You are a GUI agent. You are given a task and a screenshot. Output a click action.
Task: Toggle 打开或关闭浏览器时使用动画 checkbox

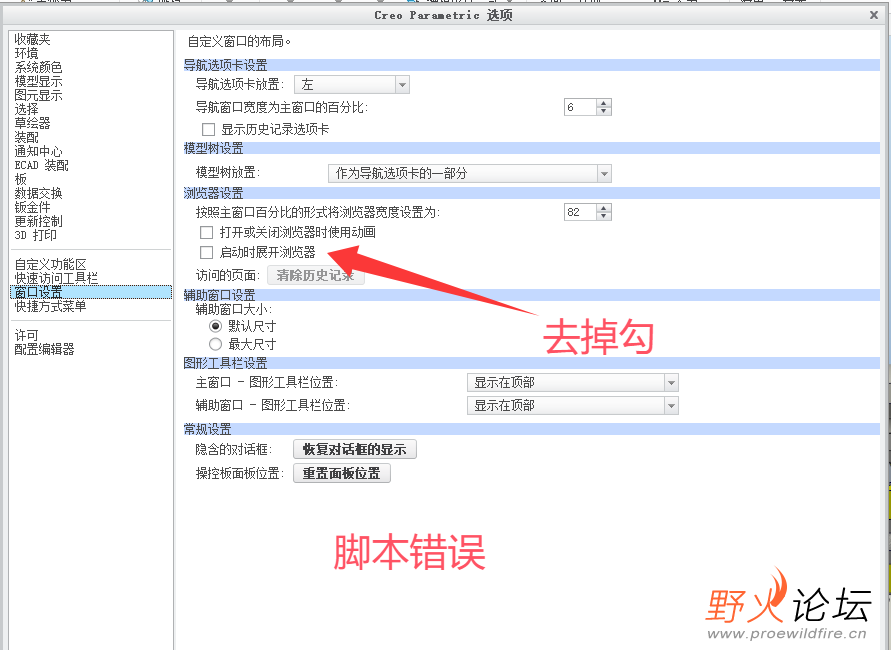pyautogui.click(x=207, y=232)
